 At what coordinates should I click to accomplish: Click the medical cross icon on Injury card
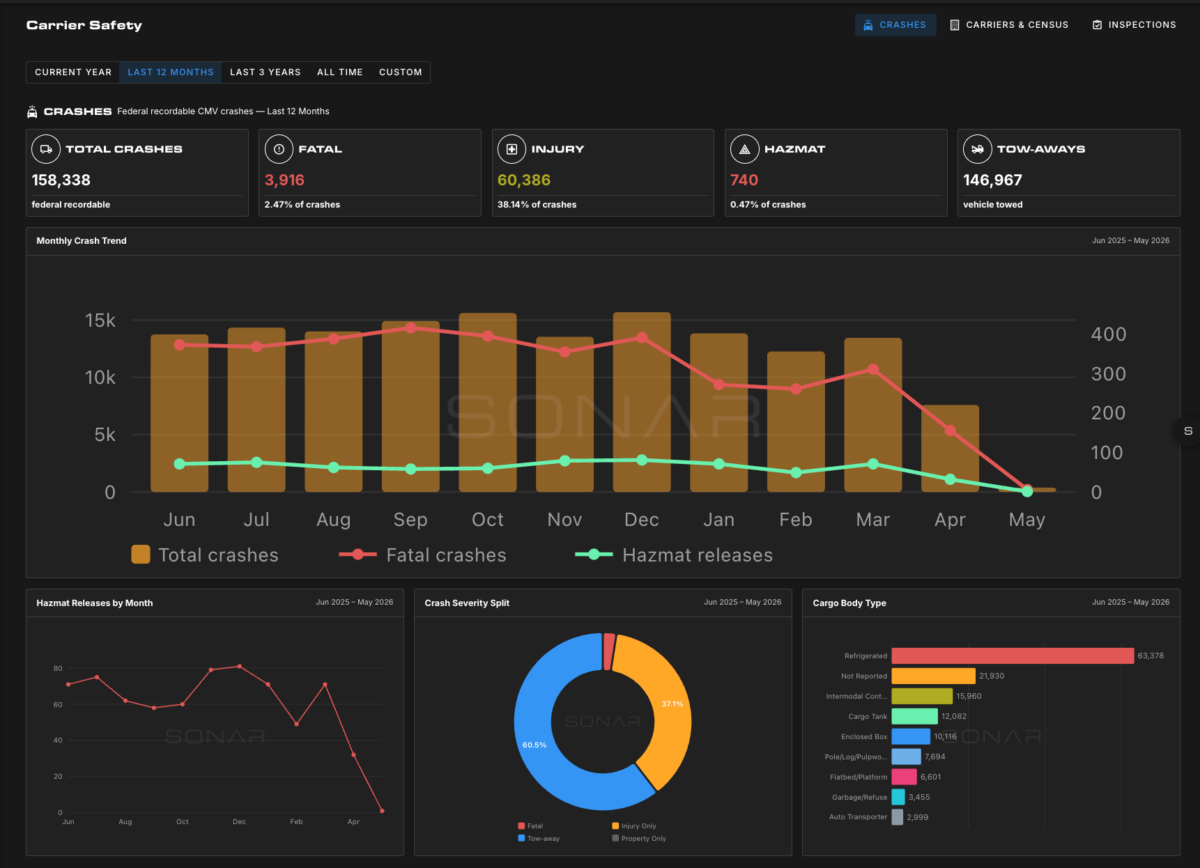511,149
